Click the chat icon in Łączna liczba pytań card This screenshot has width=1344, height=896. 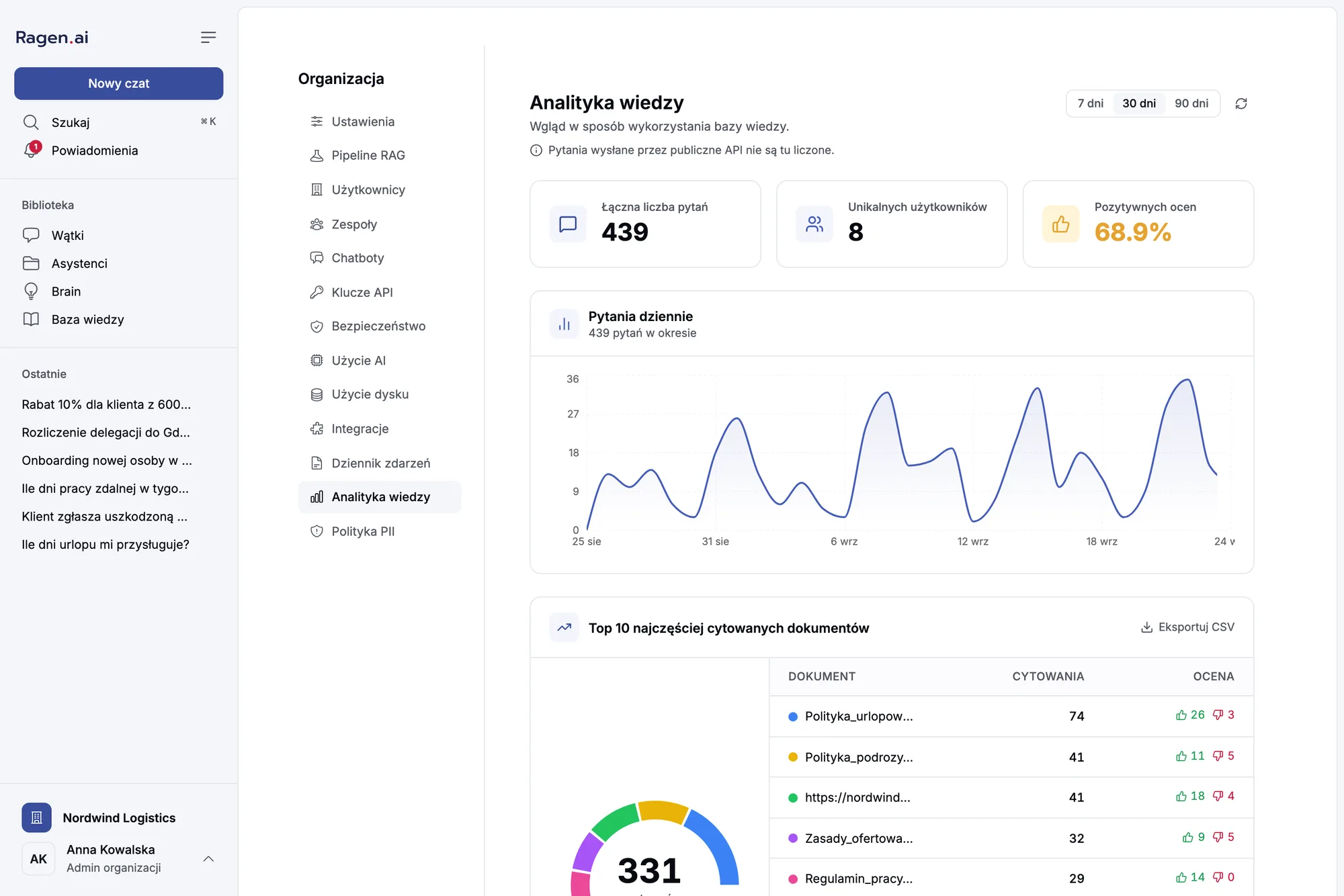point(568,224)
